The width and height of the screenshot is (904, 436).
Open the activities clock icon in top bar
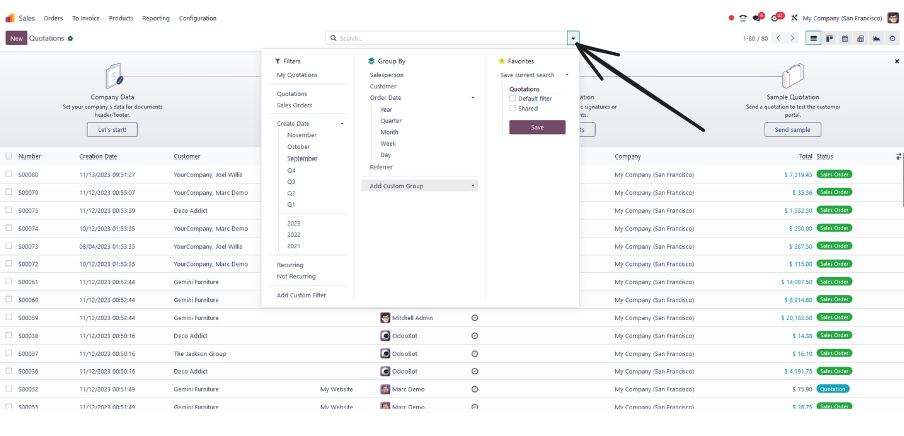pyautogui.click(x=775, y=18)
